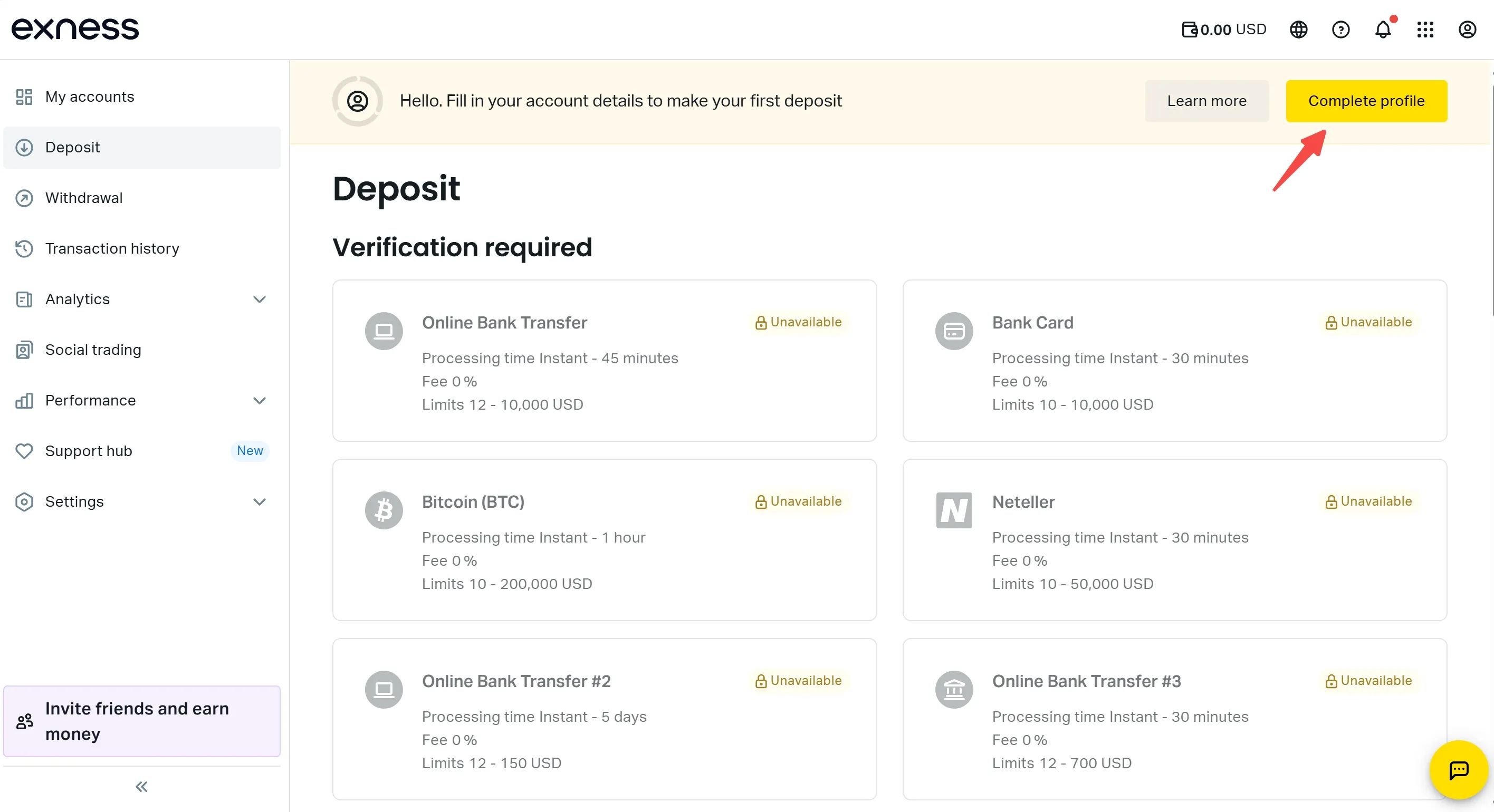
Task: Click the My accounts grid icon
Action: click(x=24, y=97)
